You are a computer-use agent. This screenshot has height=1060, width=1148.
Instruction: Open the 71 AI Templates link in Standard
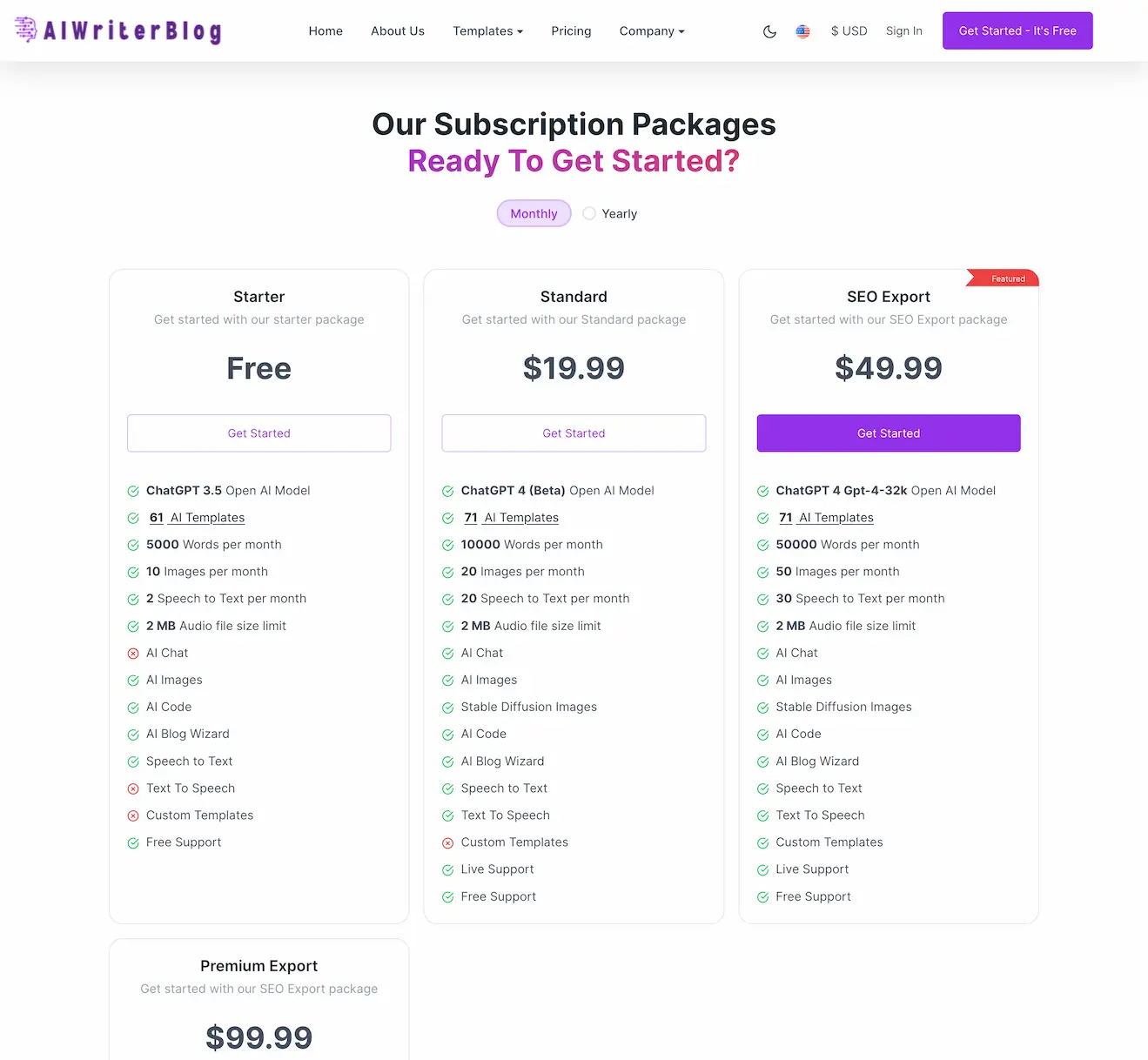coord(510,517)
